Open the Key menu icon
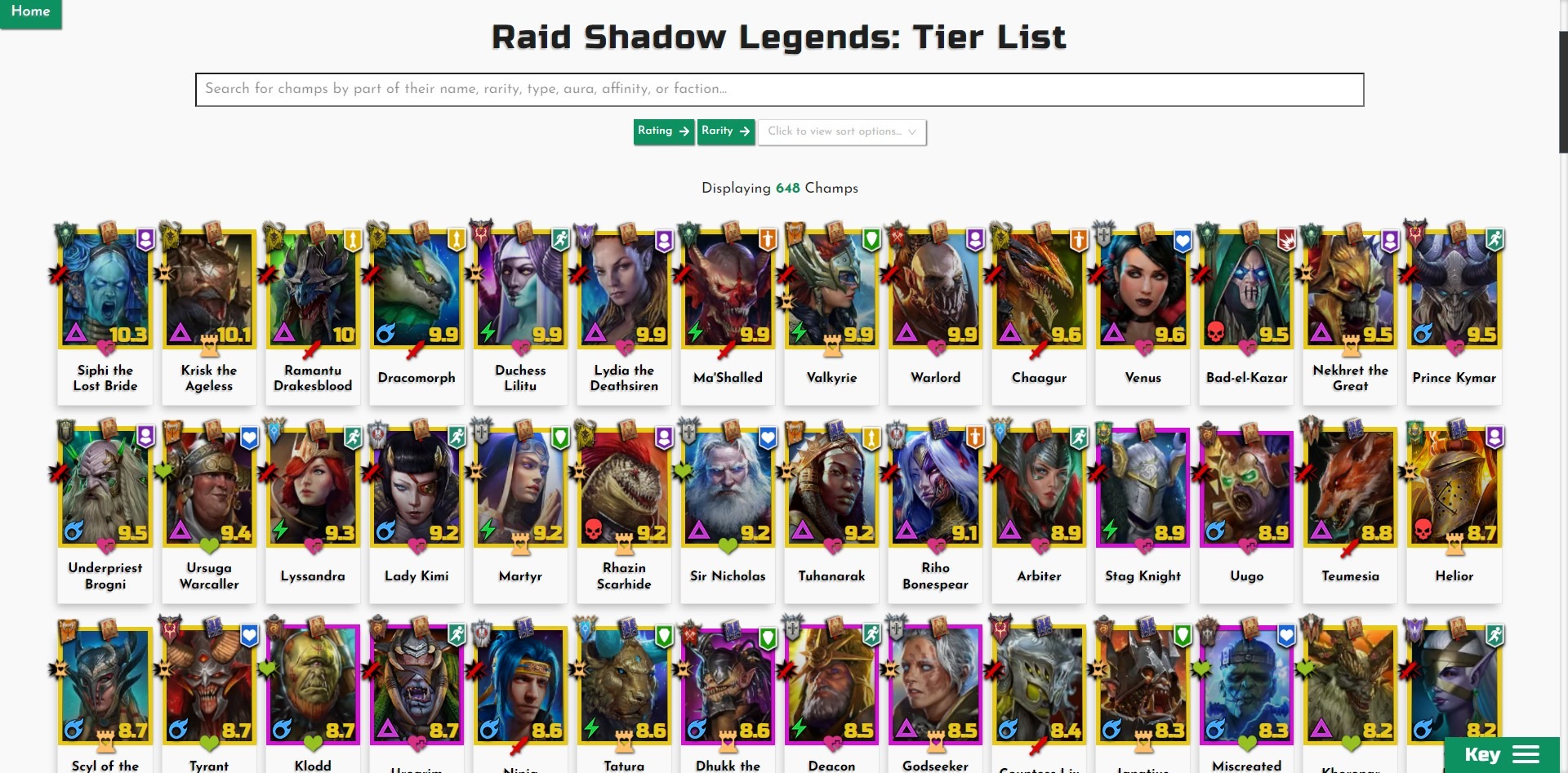The height and width of the screenshot is (773, 1568). pyautogui.click(x=1526, y=754)
